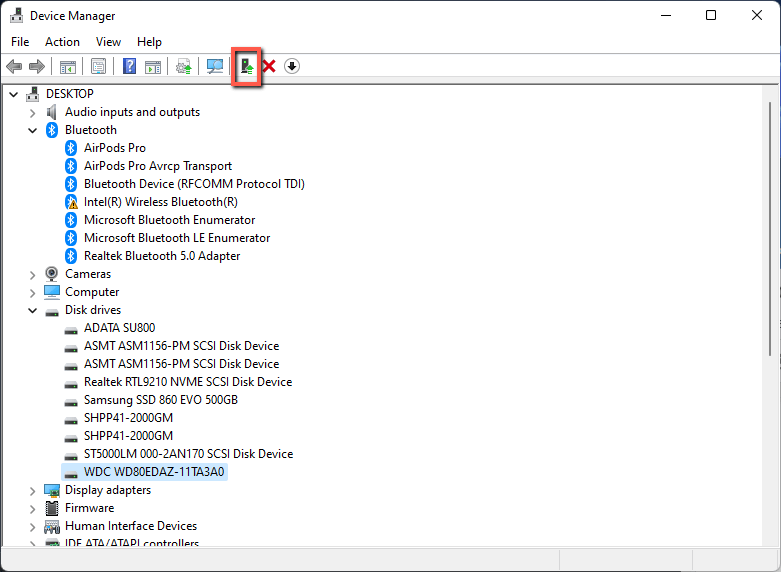
Task: Select Realtek Bluetooth 5.0 Adapter
Action: (162, 256)
